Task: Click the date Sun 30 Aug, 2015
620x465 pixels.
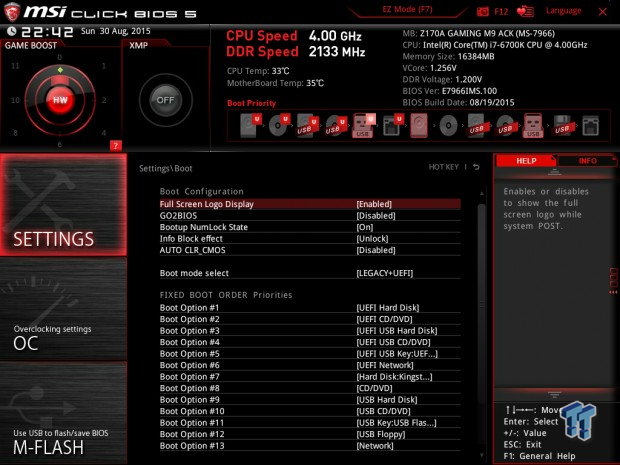Action: [x=115, y=31]
